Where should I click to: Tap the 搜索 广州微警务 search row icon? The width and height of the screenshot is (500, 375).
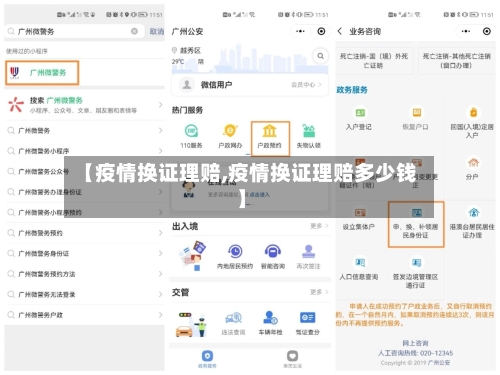[x=16, y=104]
